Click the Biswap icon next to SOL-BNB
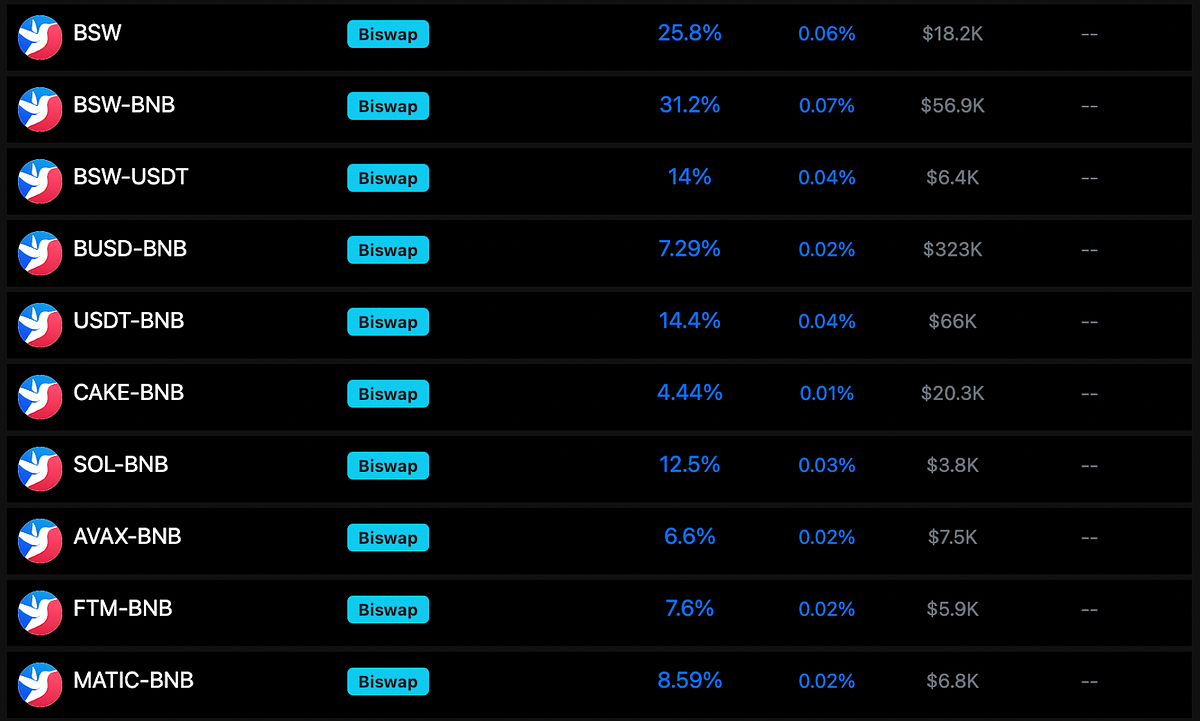This screenshot has width=1200, height=721. 40,469
